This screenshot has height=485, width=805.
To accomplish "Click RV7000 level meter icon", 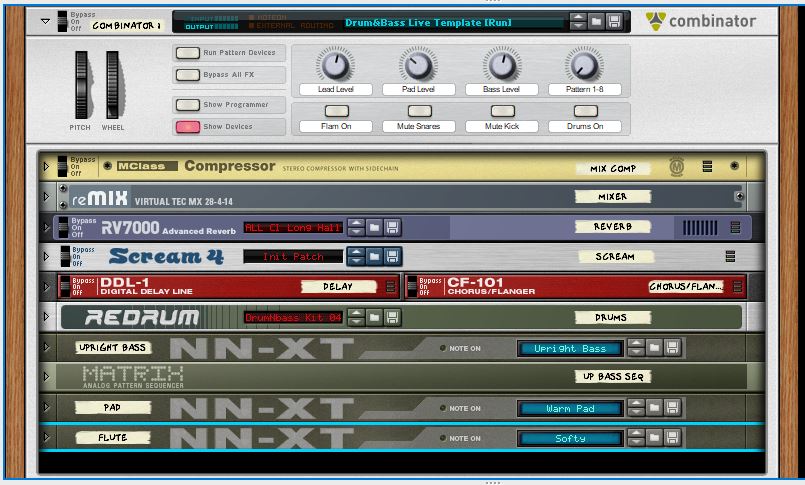I will click(735, 227).
